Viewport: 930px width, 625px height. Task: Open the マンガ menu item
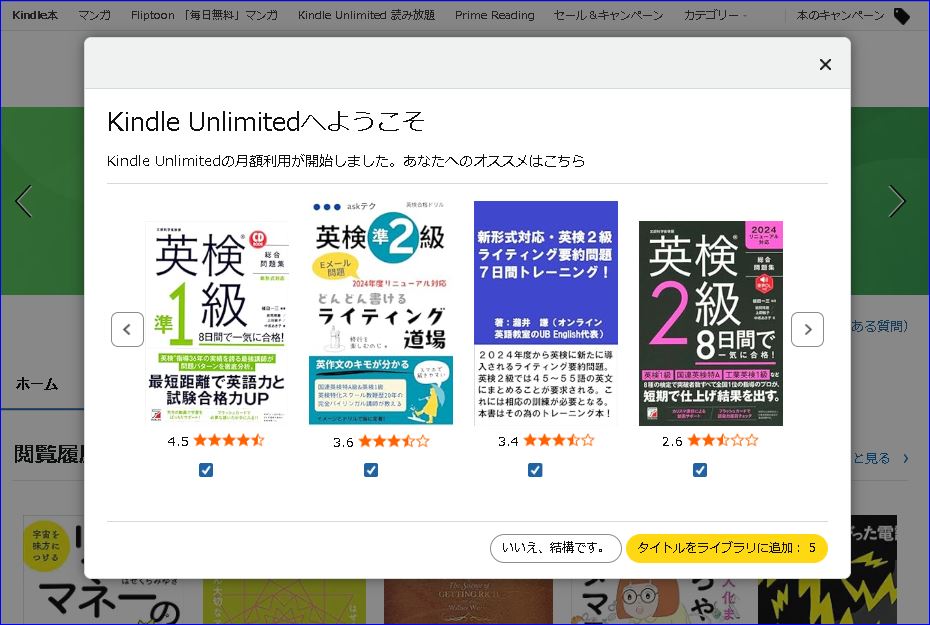pos(94,15)
